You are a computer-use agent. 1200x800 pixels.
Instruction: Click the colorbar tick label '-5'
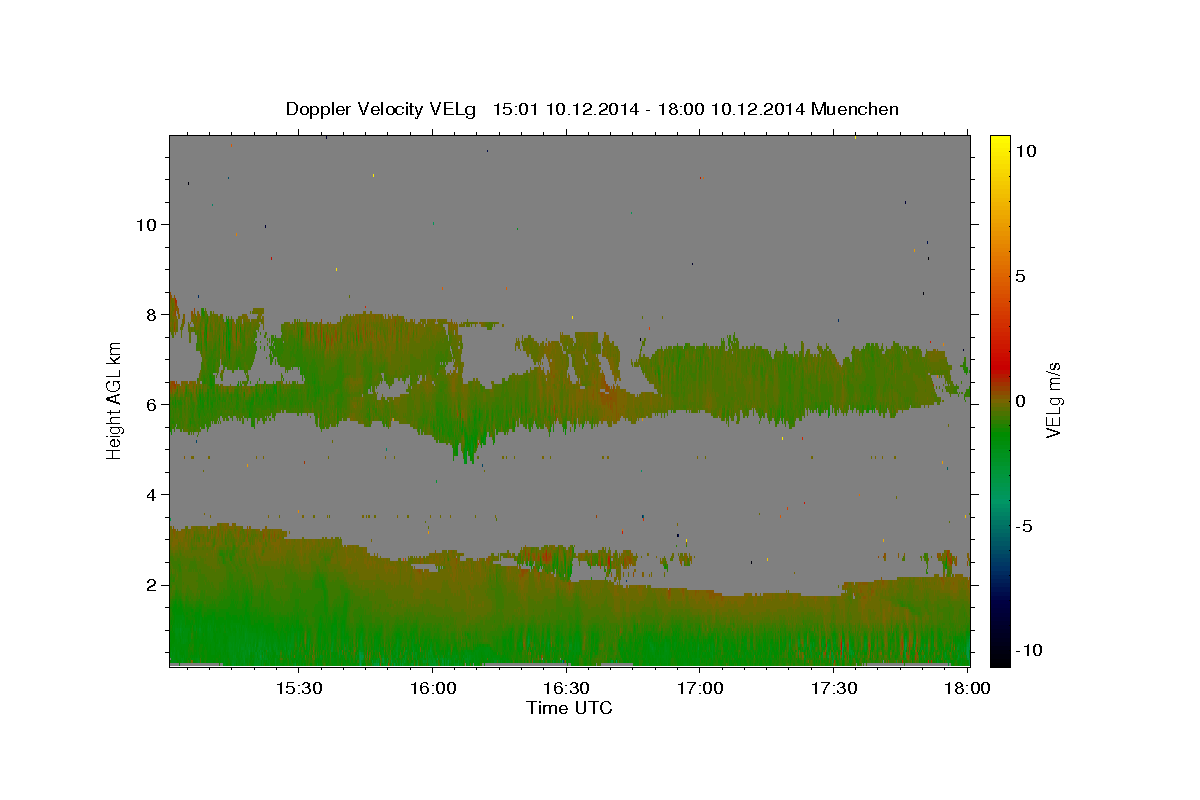[1024, 526]
